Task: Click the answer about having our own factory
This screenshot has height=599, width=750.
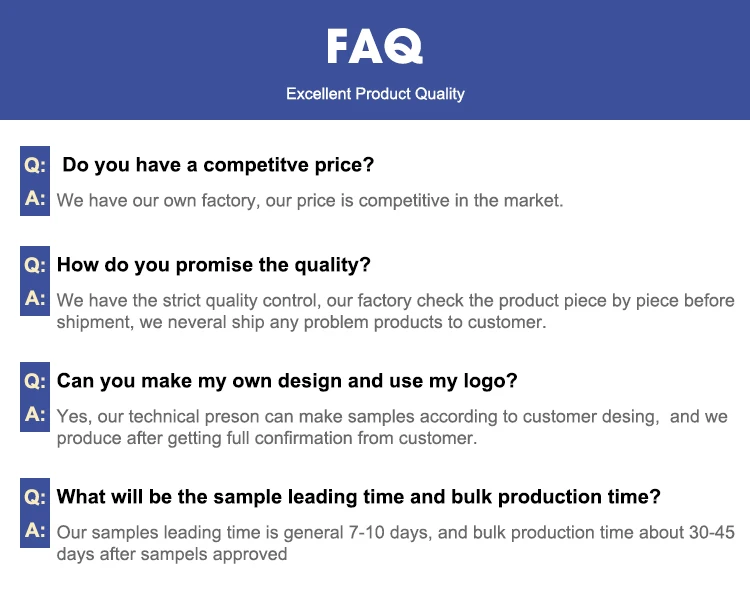Action: 310,200
